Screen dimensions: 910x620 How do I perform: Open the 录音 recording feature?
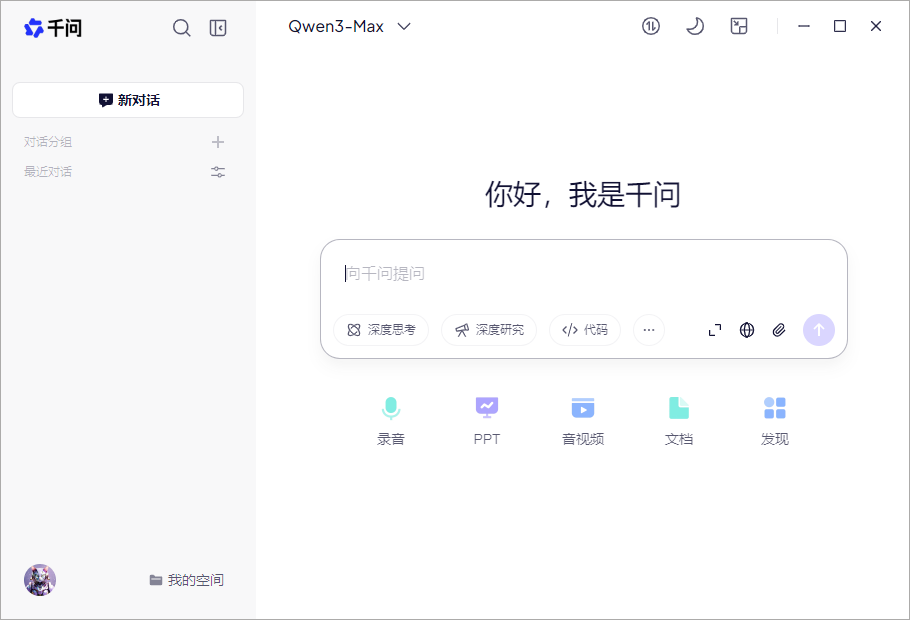coord(391,421)
